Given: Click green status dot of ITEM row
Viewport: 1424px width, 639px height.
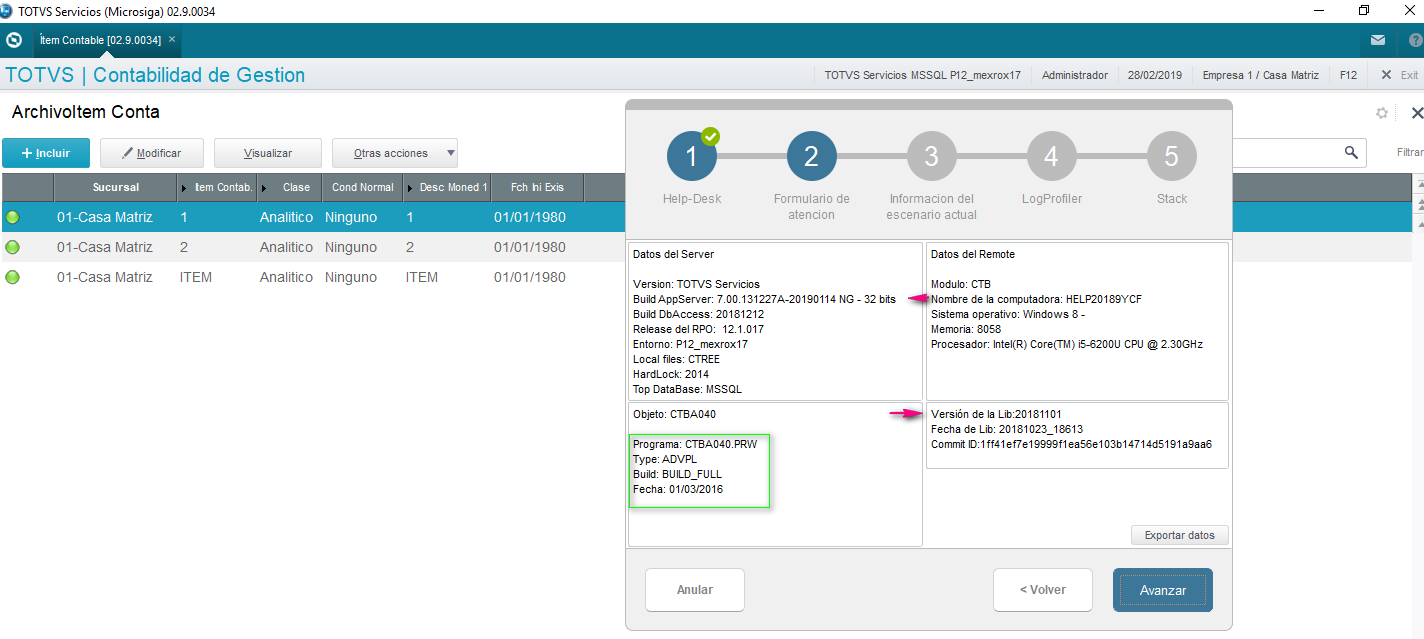Looking at the screenshot, I should click(13, 277).
